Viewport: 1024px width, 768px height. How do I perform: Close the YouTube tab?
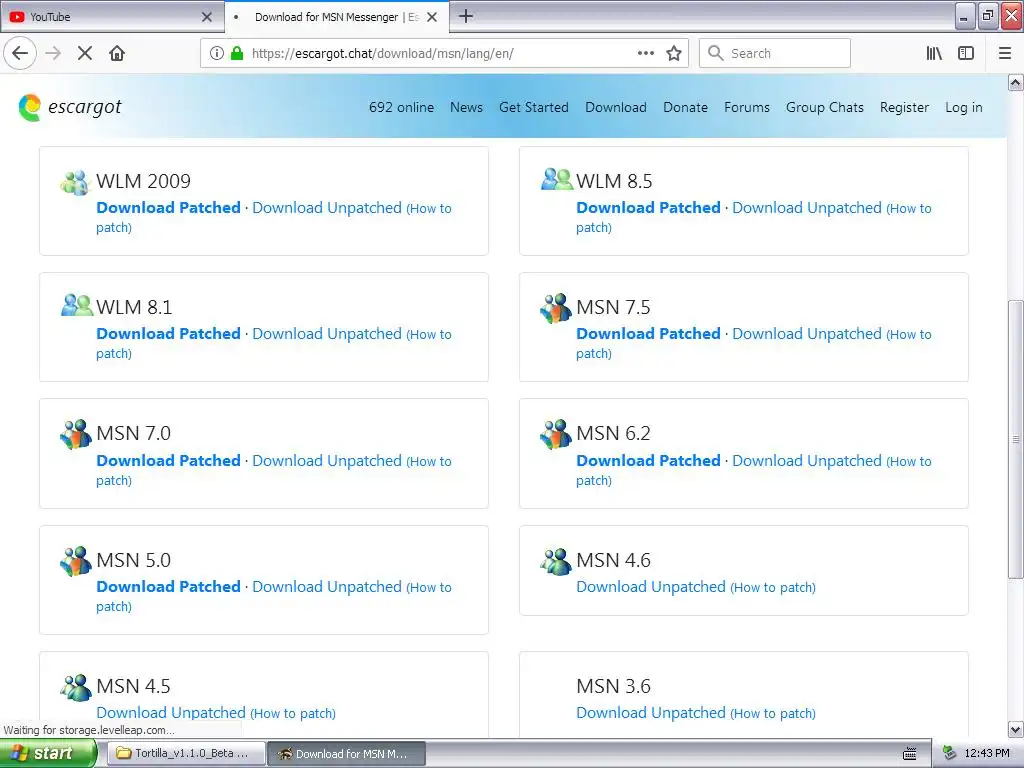[207, 17]
